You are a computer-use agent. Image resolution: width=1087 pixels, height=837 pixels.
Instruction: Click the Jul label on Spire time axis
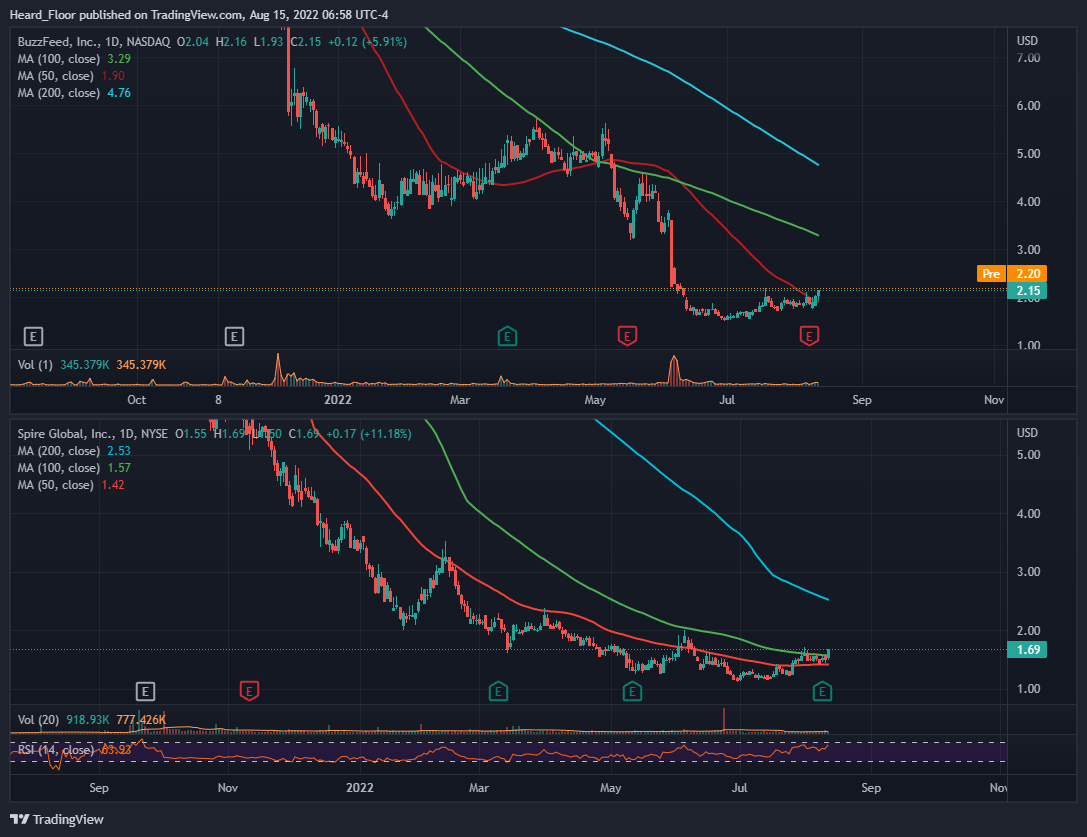740,788
